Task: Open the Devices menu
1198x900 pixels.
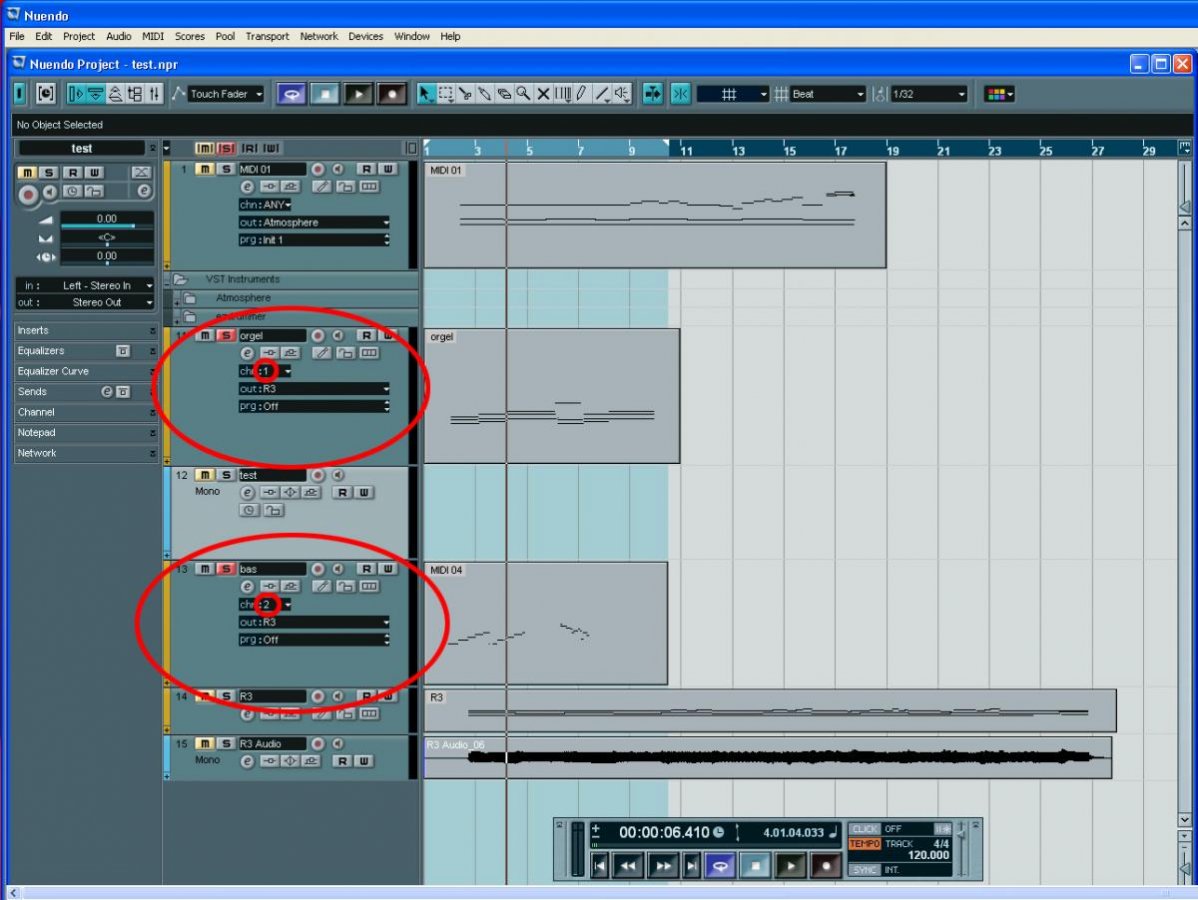Action: click(x=365, y=36)
